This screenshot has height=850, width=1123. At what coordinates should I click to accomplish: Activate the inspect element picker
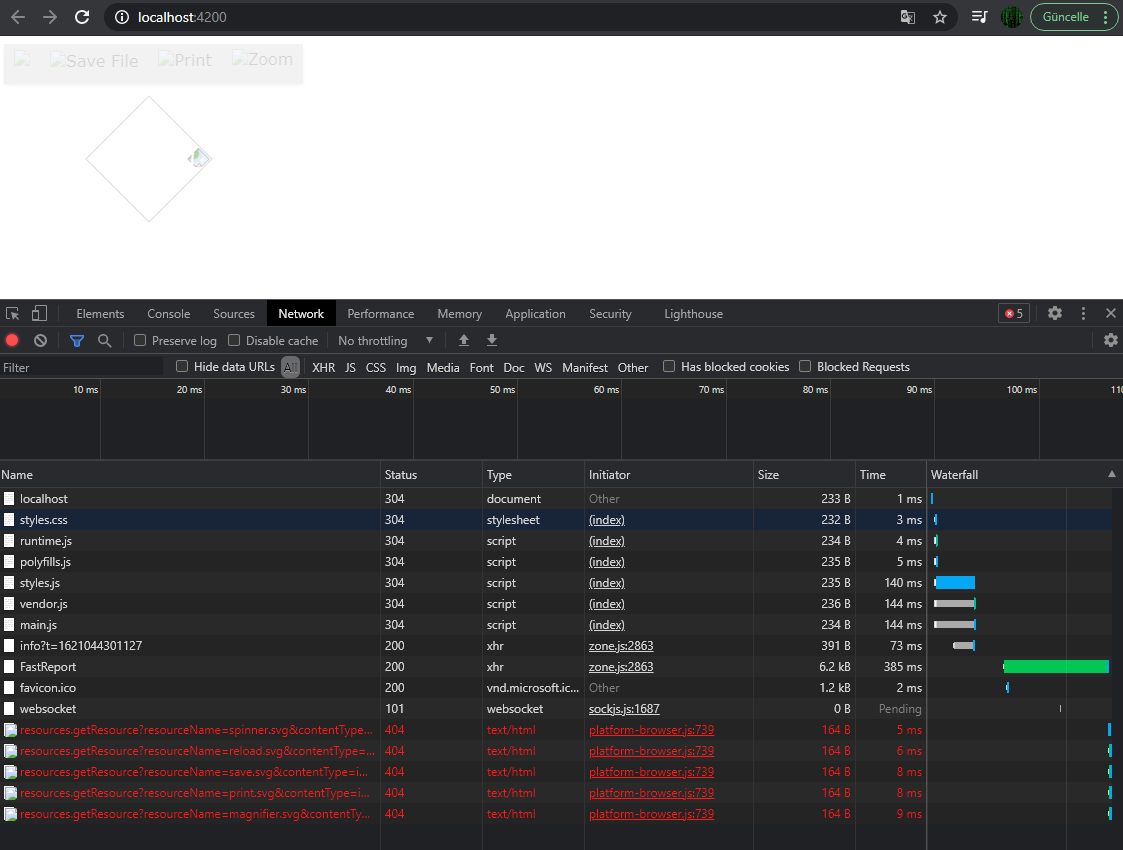[x=13, y=314]
